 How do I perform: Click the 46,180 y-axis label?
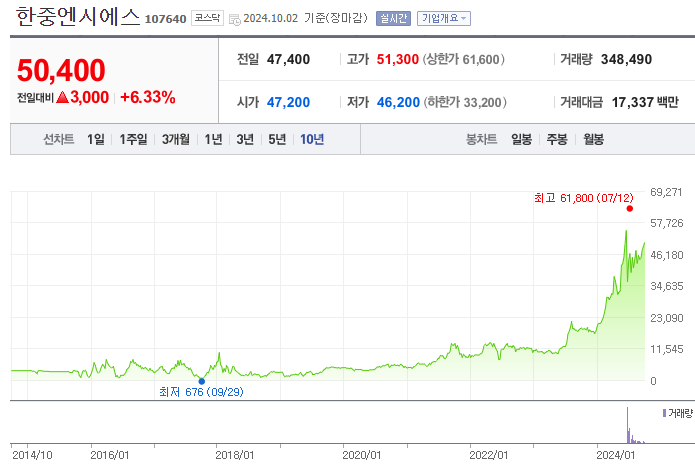click(667, 255)
